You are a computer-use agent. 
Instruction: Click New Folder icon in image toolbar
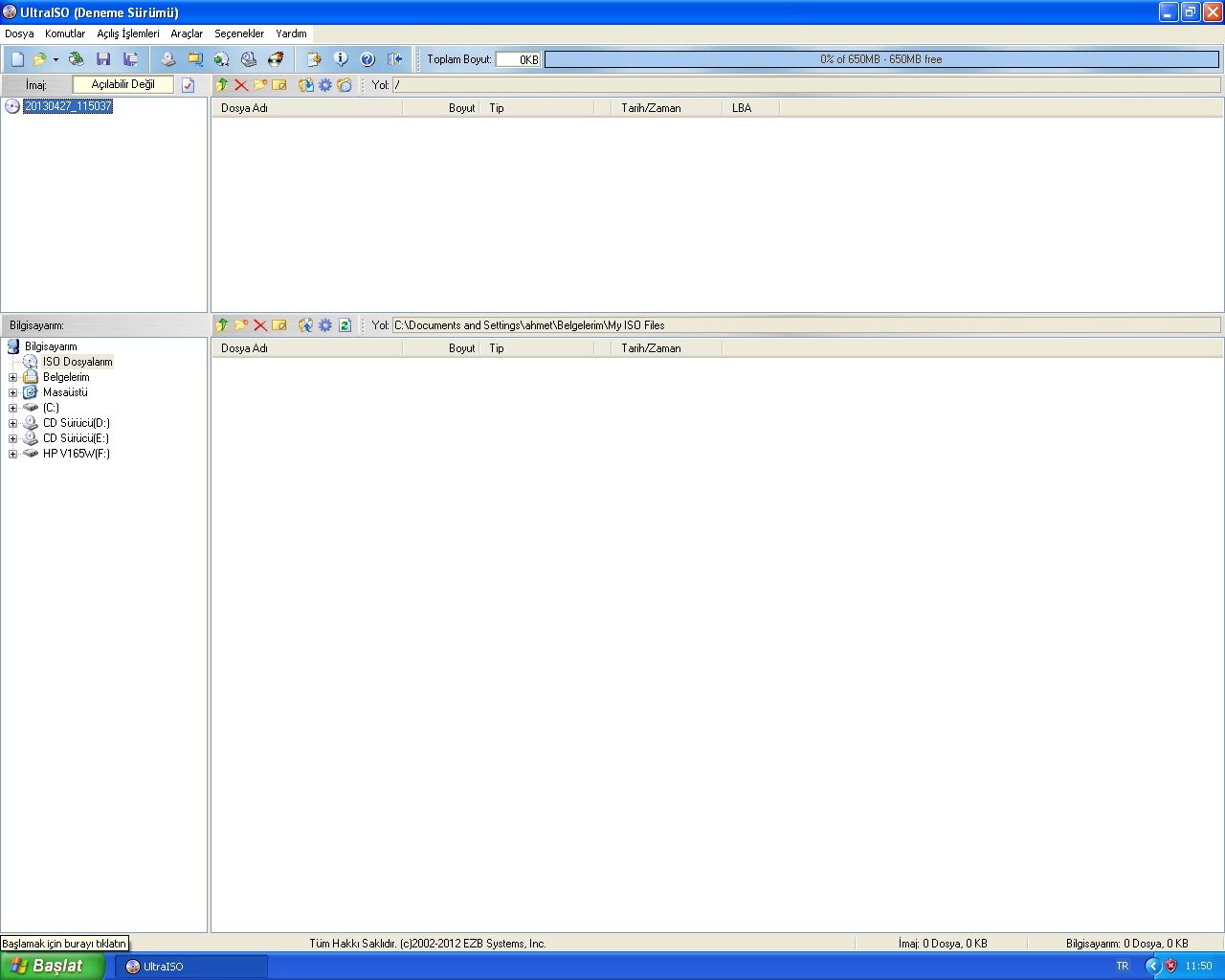pos(260,85)
